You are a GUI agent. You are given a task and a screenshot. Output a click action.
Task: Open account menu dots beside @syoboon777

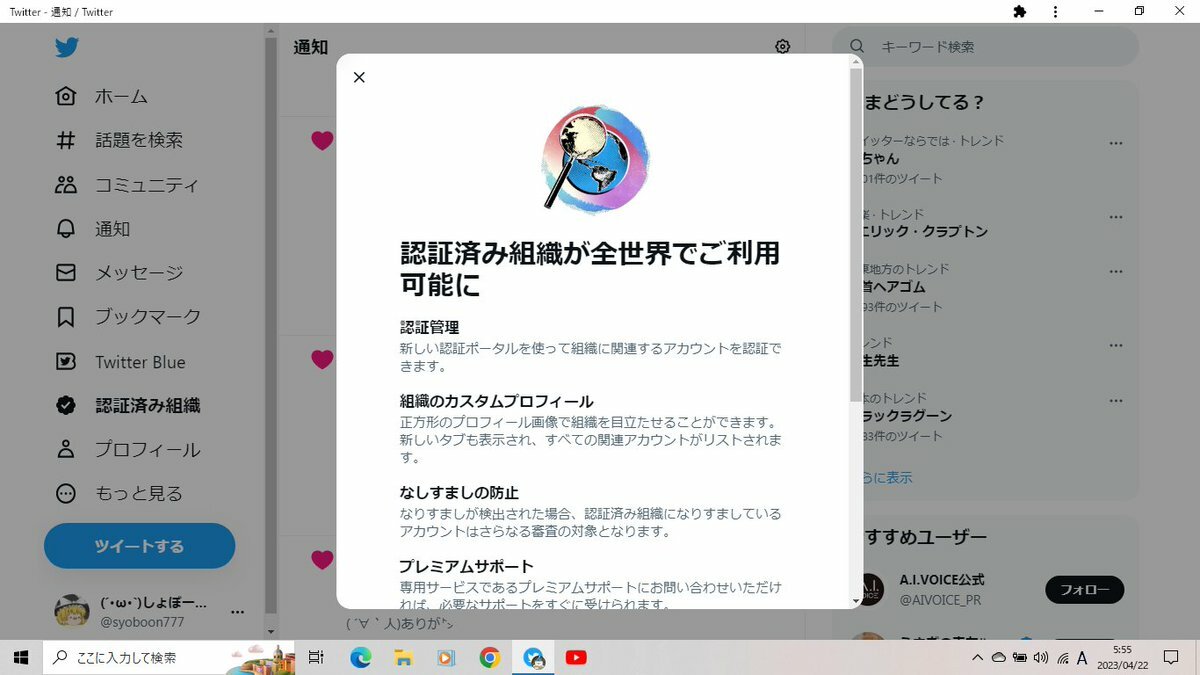point(237,612)
